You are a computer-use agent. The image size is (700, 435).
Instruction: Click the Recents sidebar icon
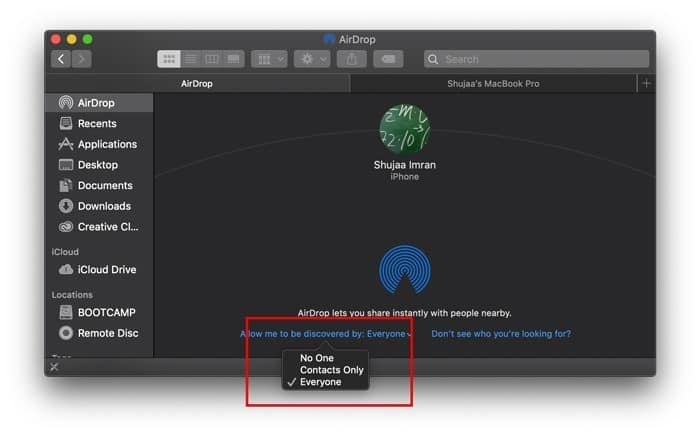point(66,123)
